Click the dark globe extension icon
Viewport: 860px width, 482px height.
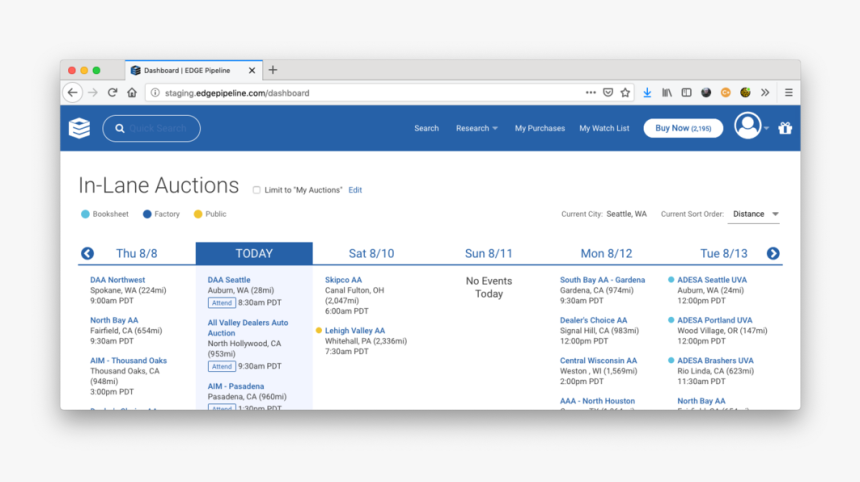706,93
